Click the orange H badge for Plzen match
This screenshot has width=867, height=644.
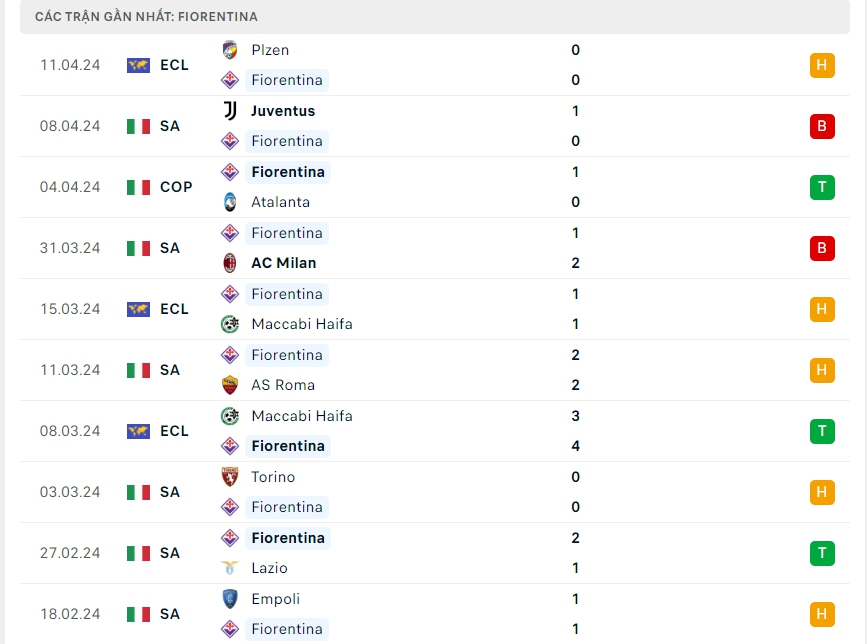(822, 65)
